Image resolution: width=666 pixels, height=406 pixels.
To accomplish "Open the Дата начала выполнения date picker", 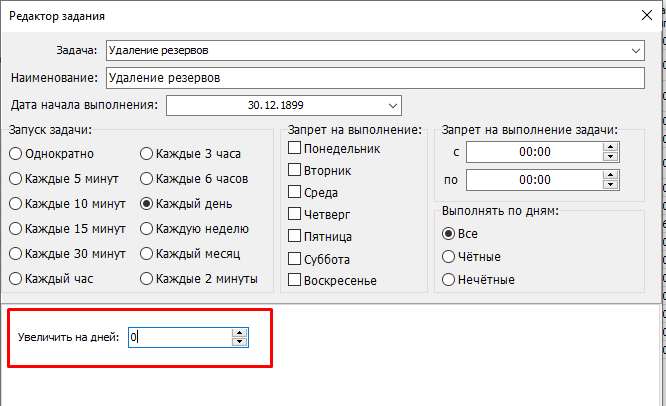I will point(391,105).
